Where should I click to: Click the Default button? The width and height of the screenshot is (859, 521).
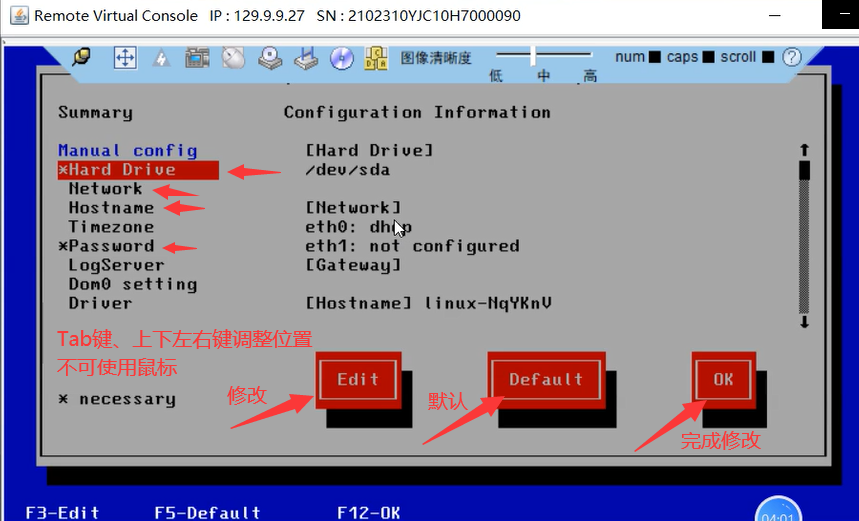pos(546,379)
